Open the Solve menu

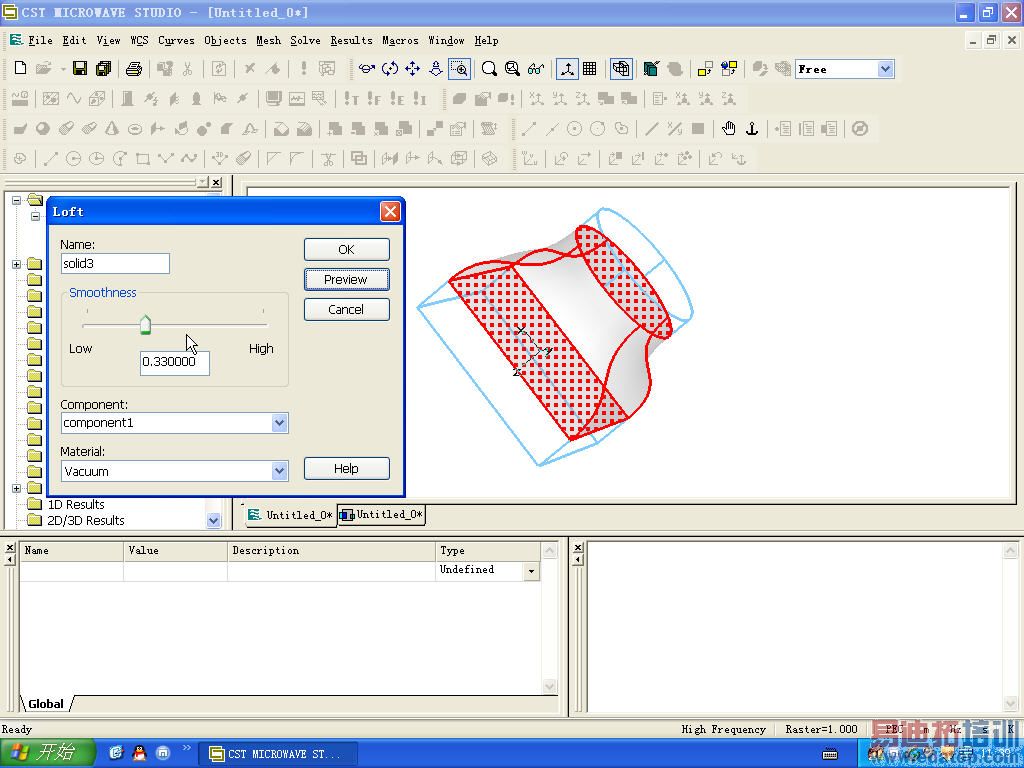[305, 40]
